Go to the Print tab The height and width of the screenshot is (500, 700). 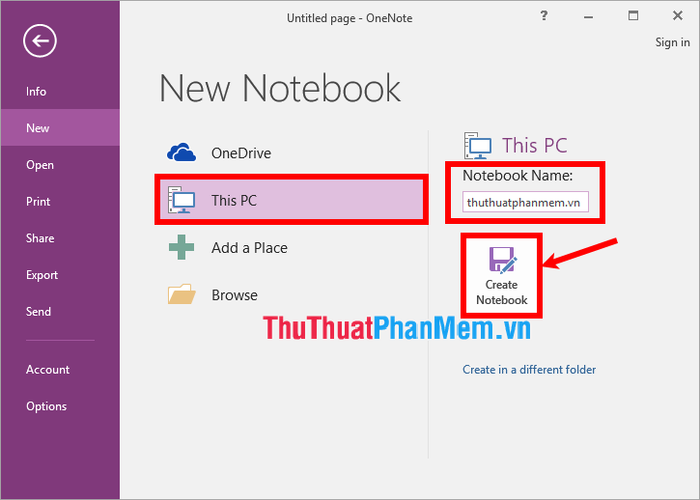coord(60,201)
